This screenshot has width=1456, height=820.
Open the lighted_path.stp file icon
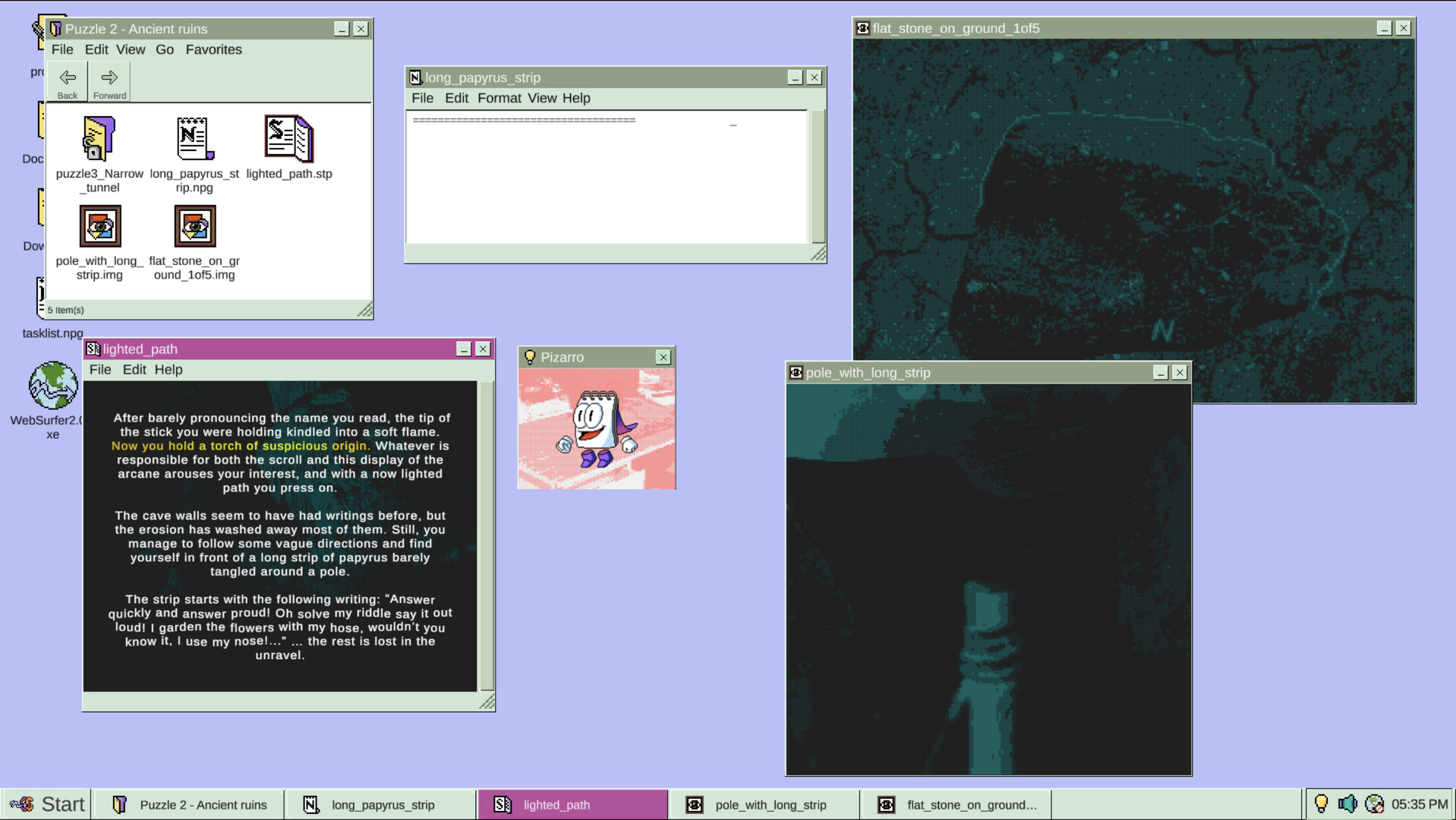[288, 138]
